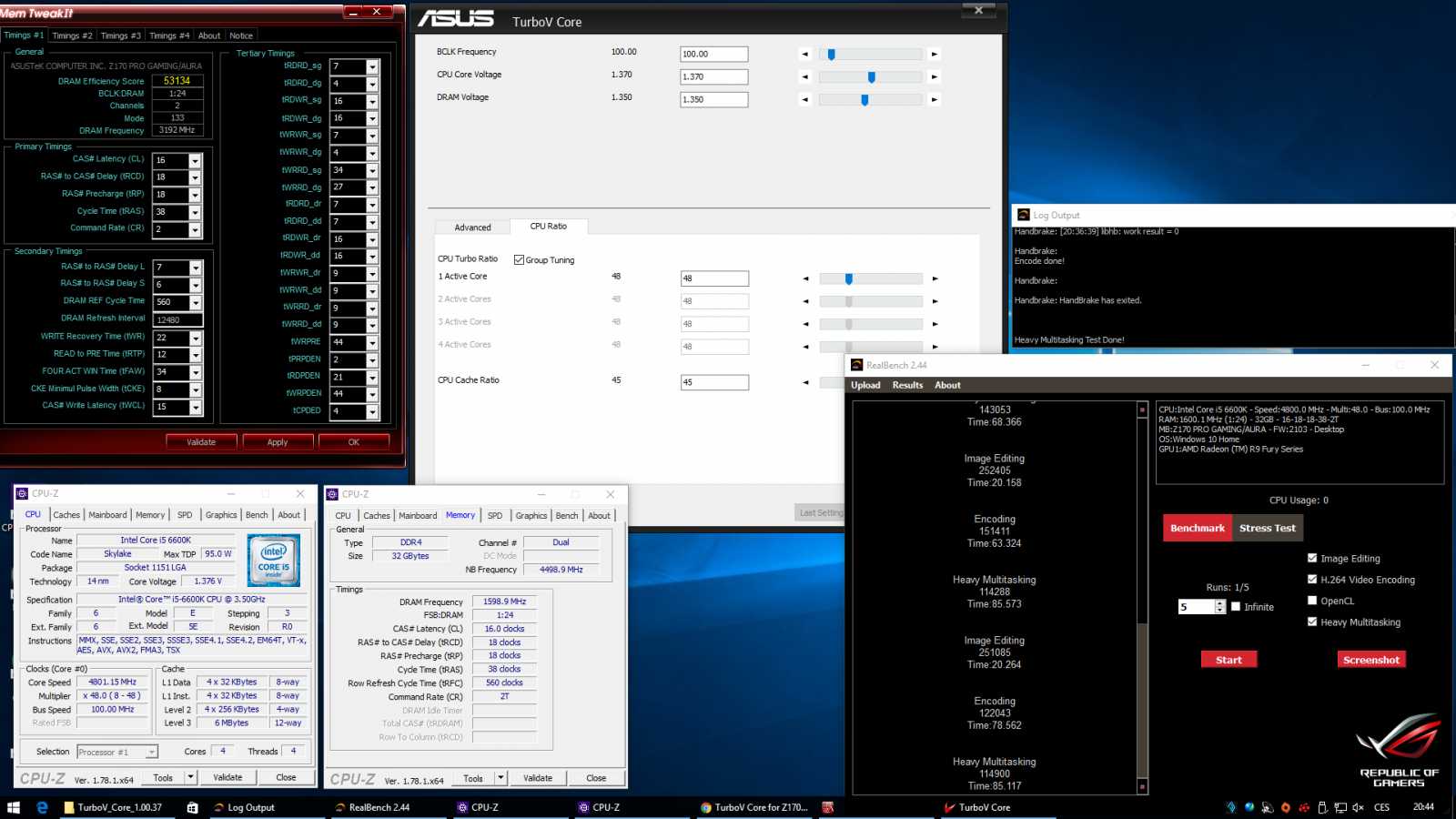Open Results menu in RealBench
Screen dimensions: 1456x819
907,385
